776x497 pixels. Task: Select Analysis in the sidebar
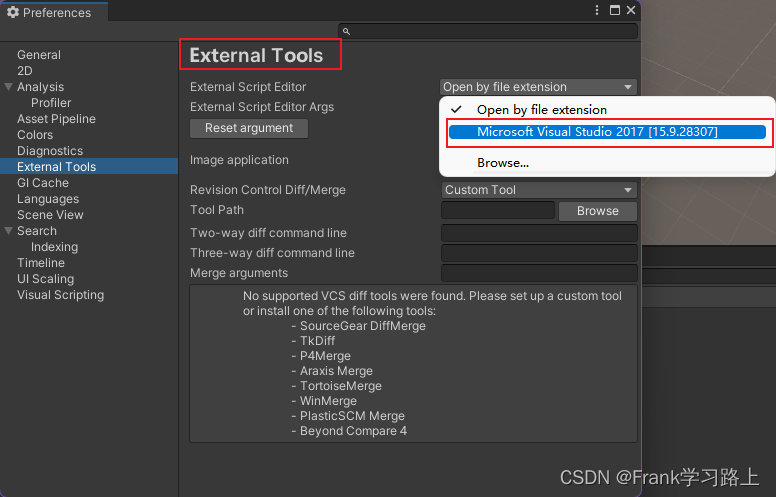click(x=41, y=87)
